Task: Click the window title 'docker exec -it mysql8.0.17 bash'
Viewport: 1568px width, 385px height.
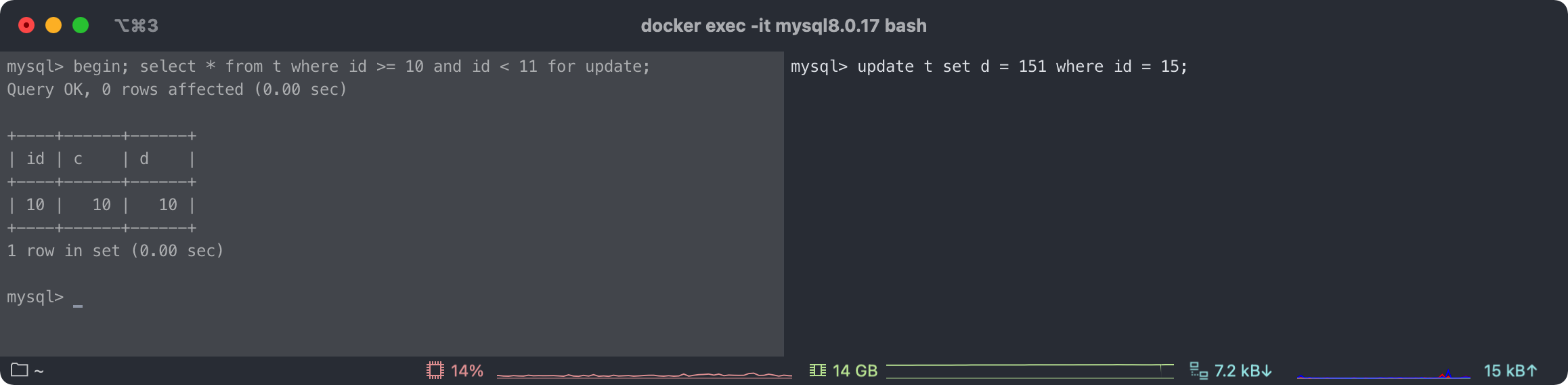Action: click(x=783, y=26)
